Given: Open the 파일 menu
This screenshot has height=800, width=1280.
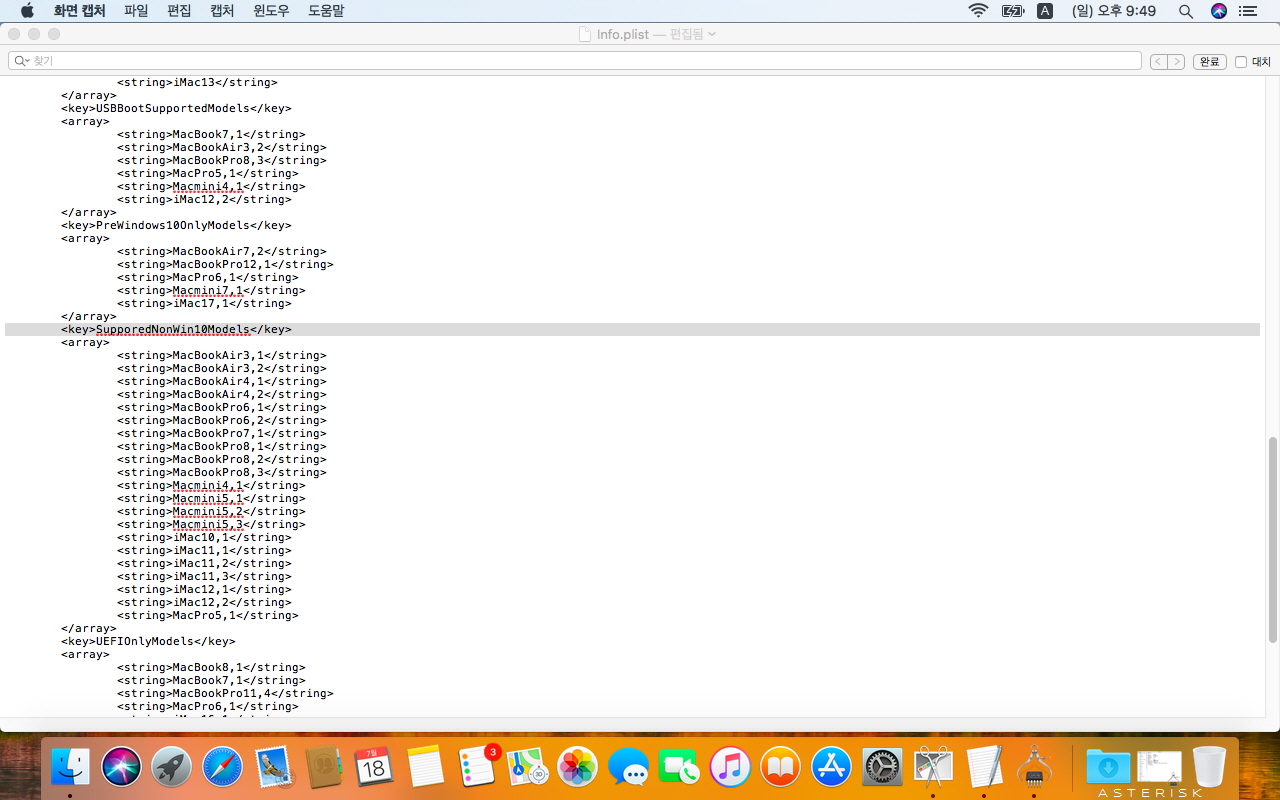Looking at the screenshot, I should 136,11.
